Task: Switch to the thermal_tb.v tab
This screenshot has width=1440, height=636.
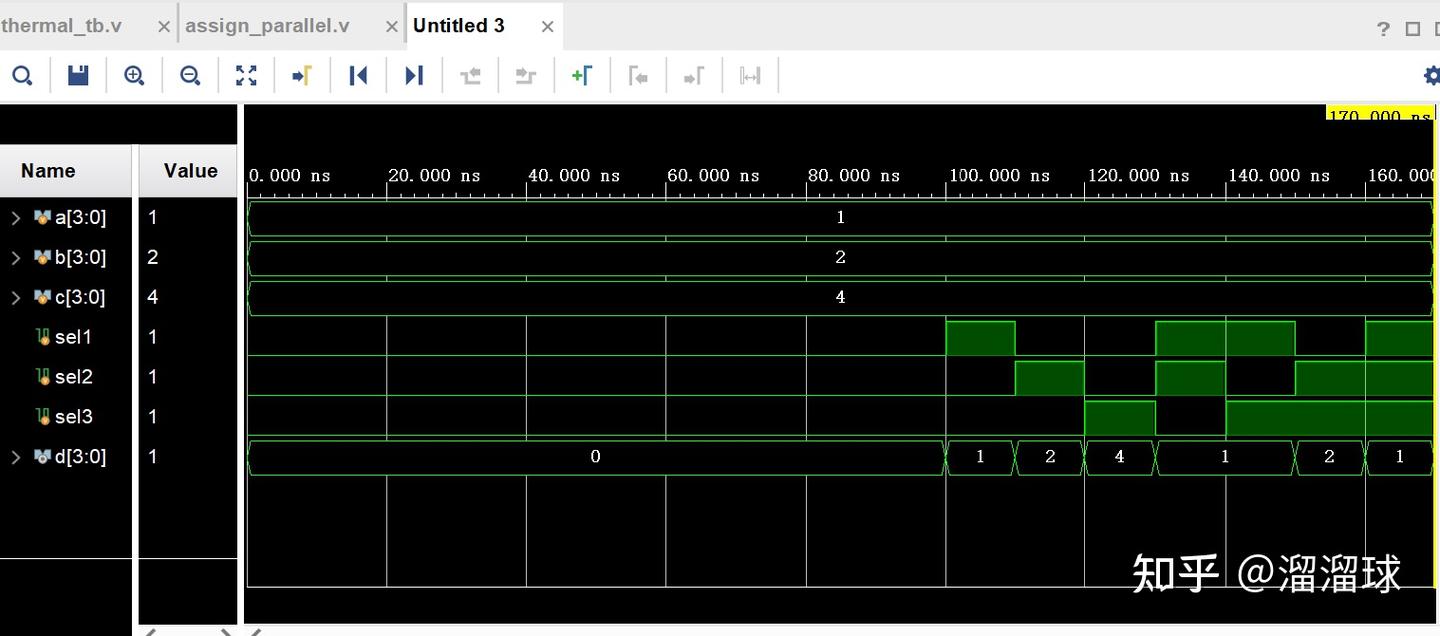Action: click(x=62, y=25)
